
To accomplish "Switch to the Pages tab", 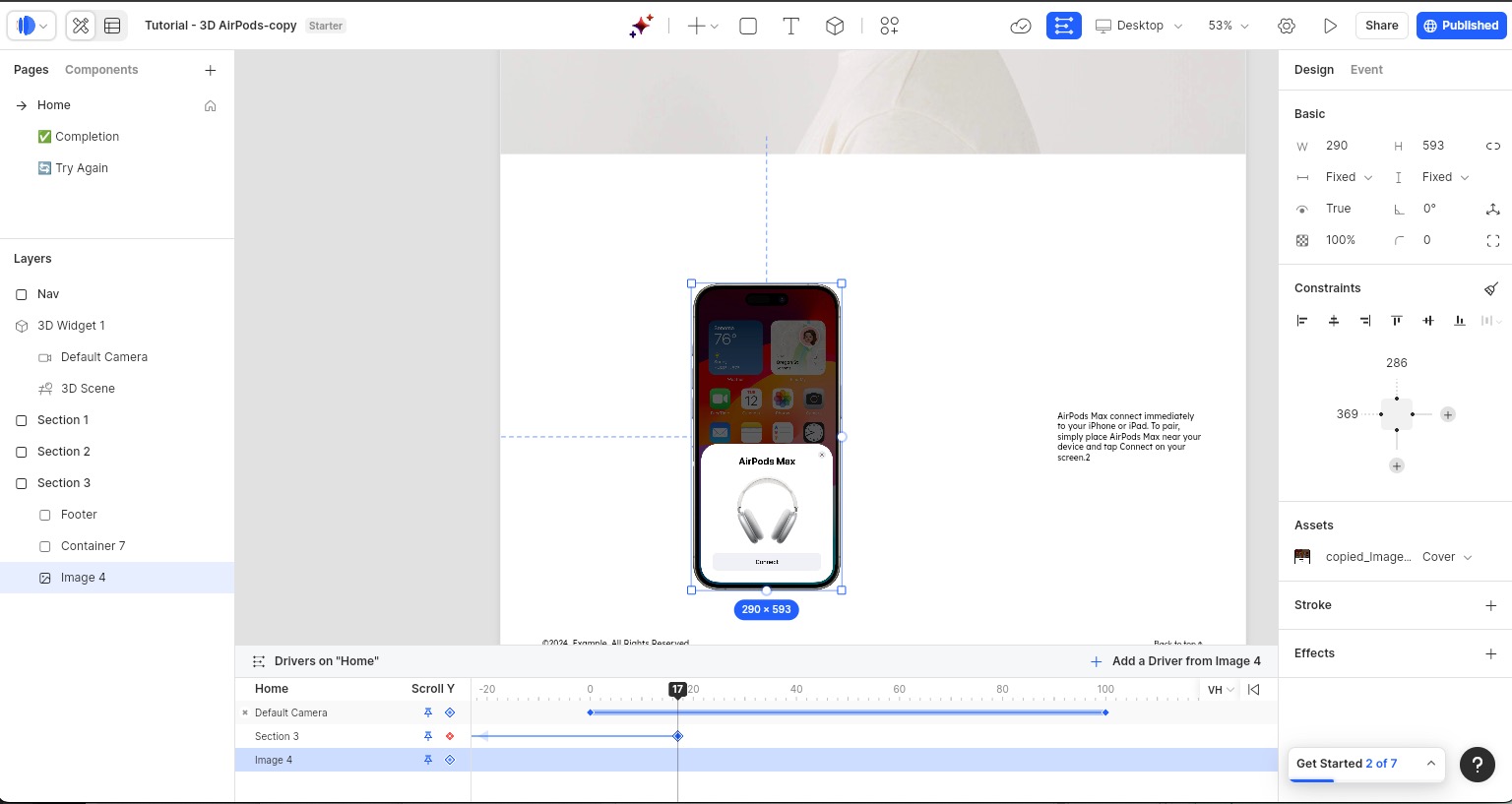I will [31, 70].
